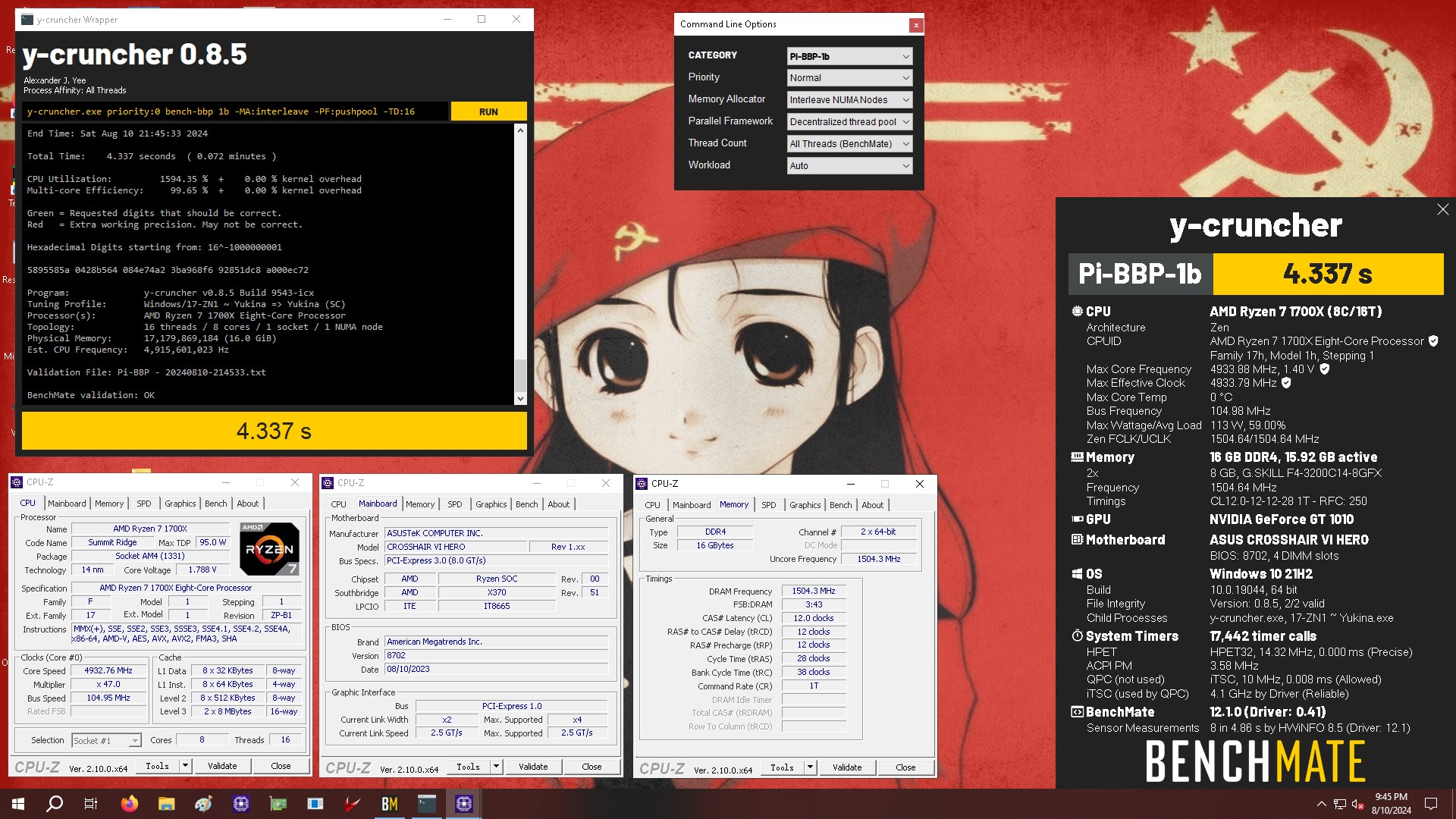
Task: Open Task View on the taskbar
Action: tap(91, 804)
